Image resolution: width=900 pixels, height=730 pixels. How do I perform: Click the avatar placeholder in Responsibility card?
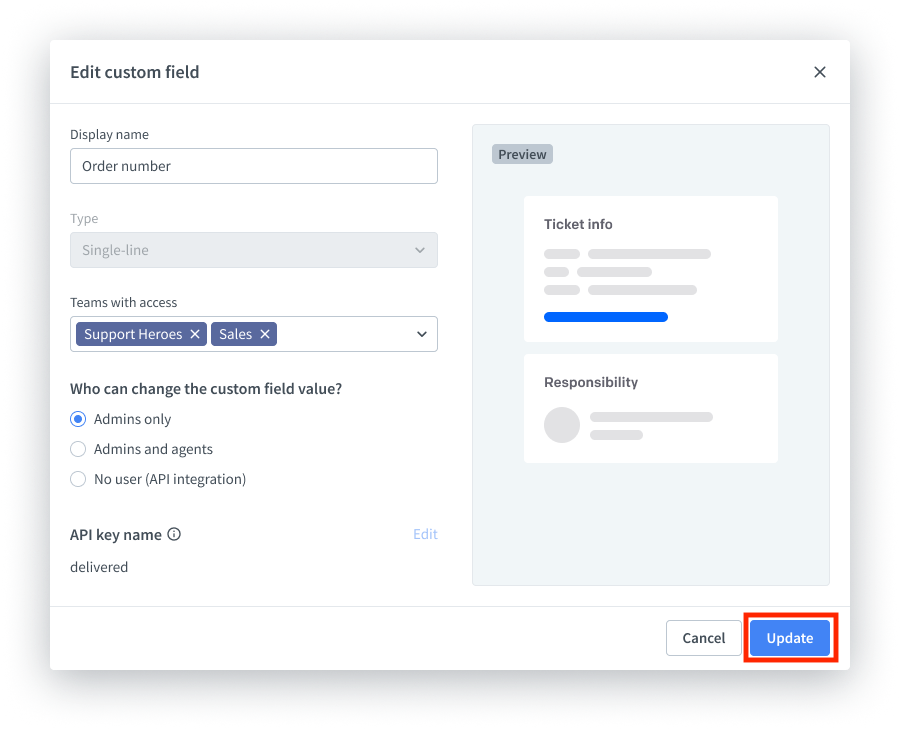[562, 425]
